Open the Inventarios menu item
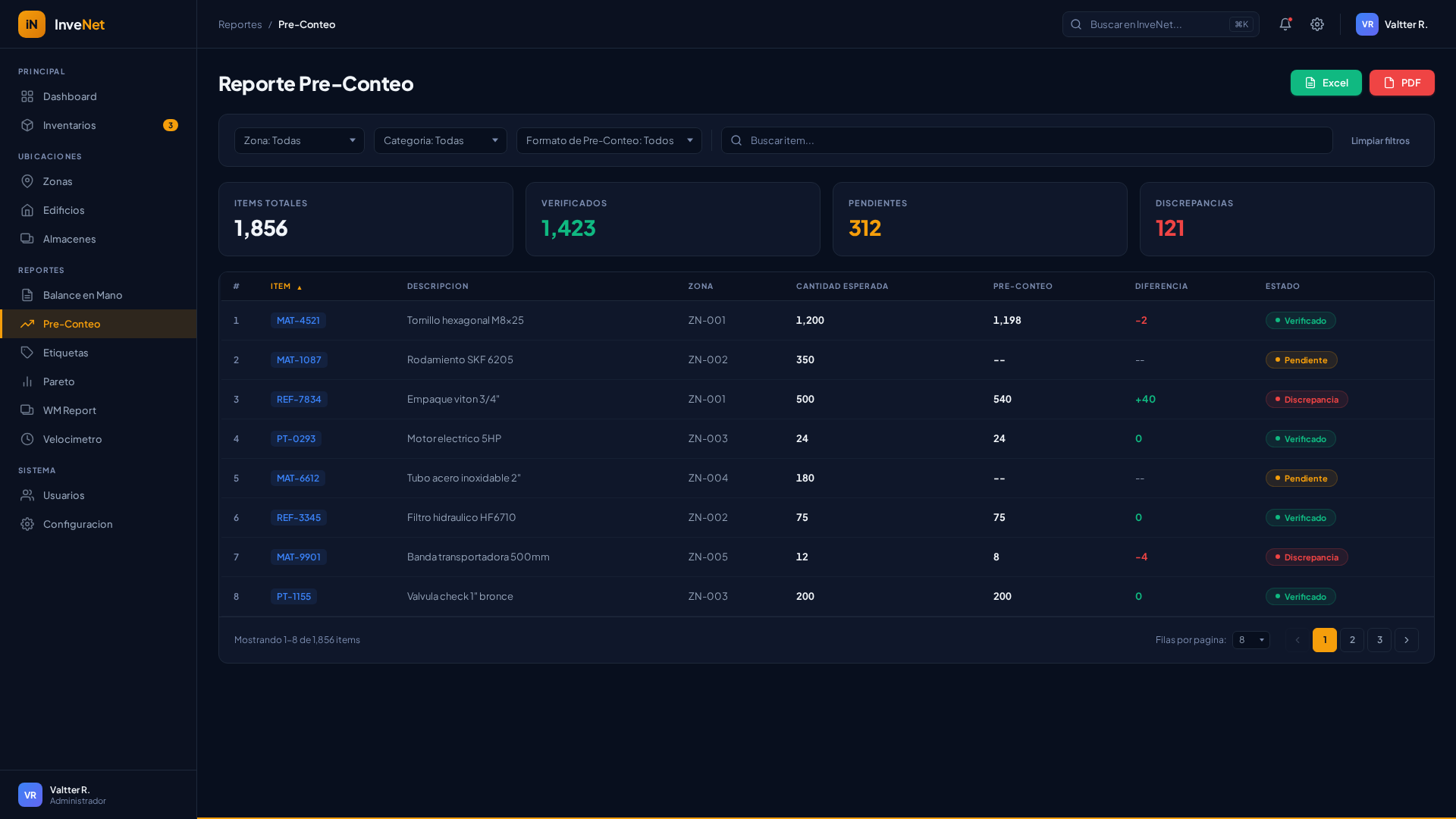Viewport: 1456px width, 819px height. pyautogui.click(x=70, y=125)
